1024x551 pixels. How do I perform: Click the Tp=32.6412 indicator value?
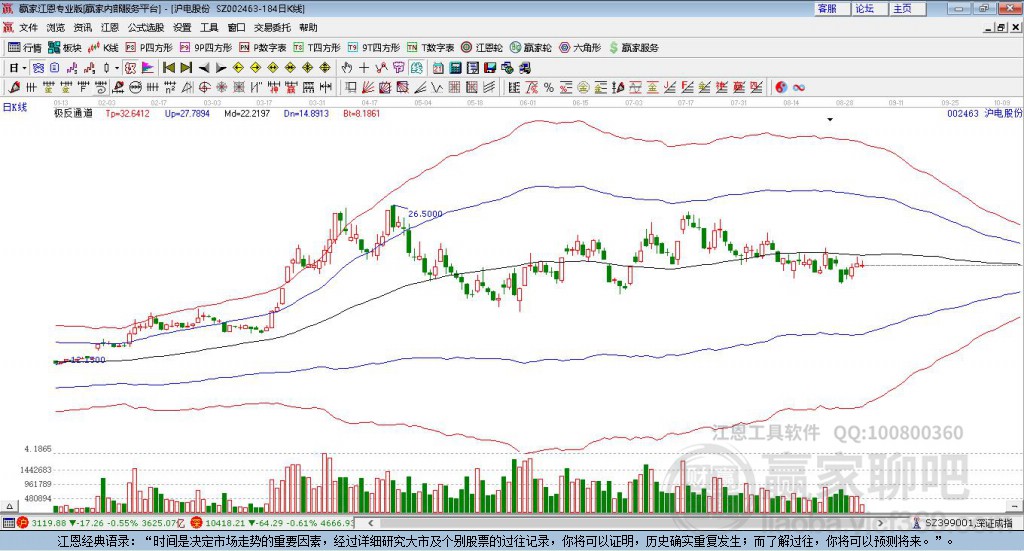[128, 114]
